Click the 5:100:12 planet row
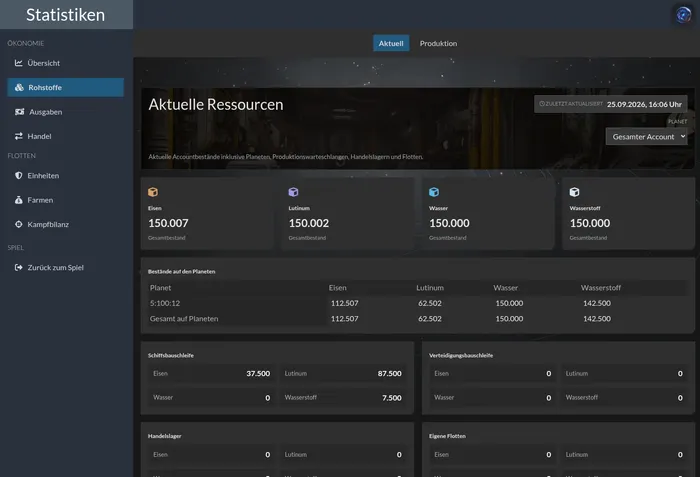 pos(418,303)
